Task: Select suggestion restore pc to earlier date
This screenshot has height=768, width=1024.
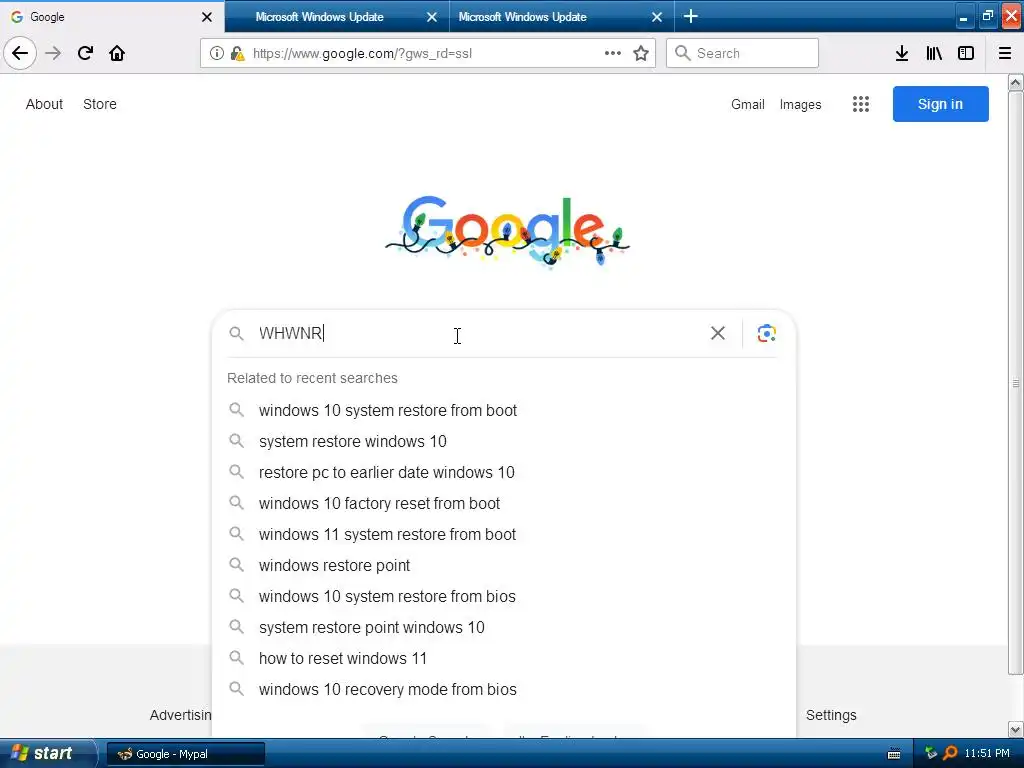Action: [504, 472]
